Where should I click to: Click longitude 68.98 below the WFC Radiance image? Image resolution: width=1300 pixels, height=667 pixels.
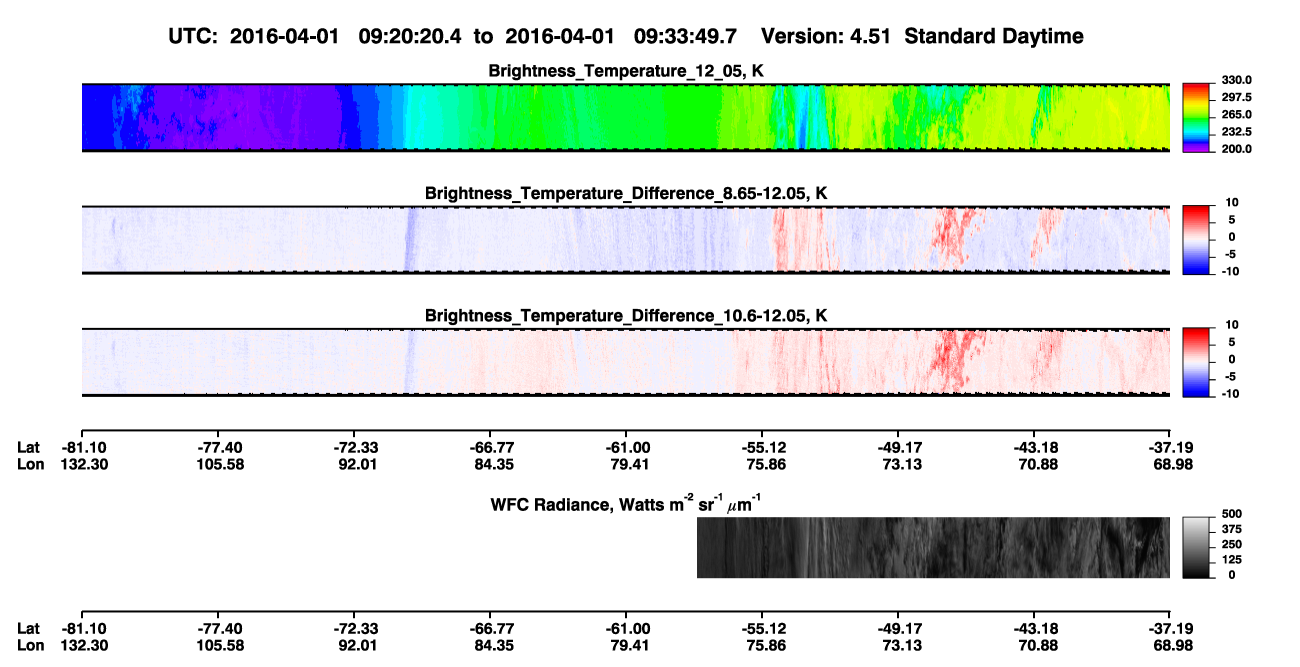pos(1170,646)
